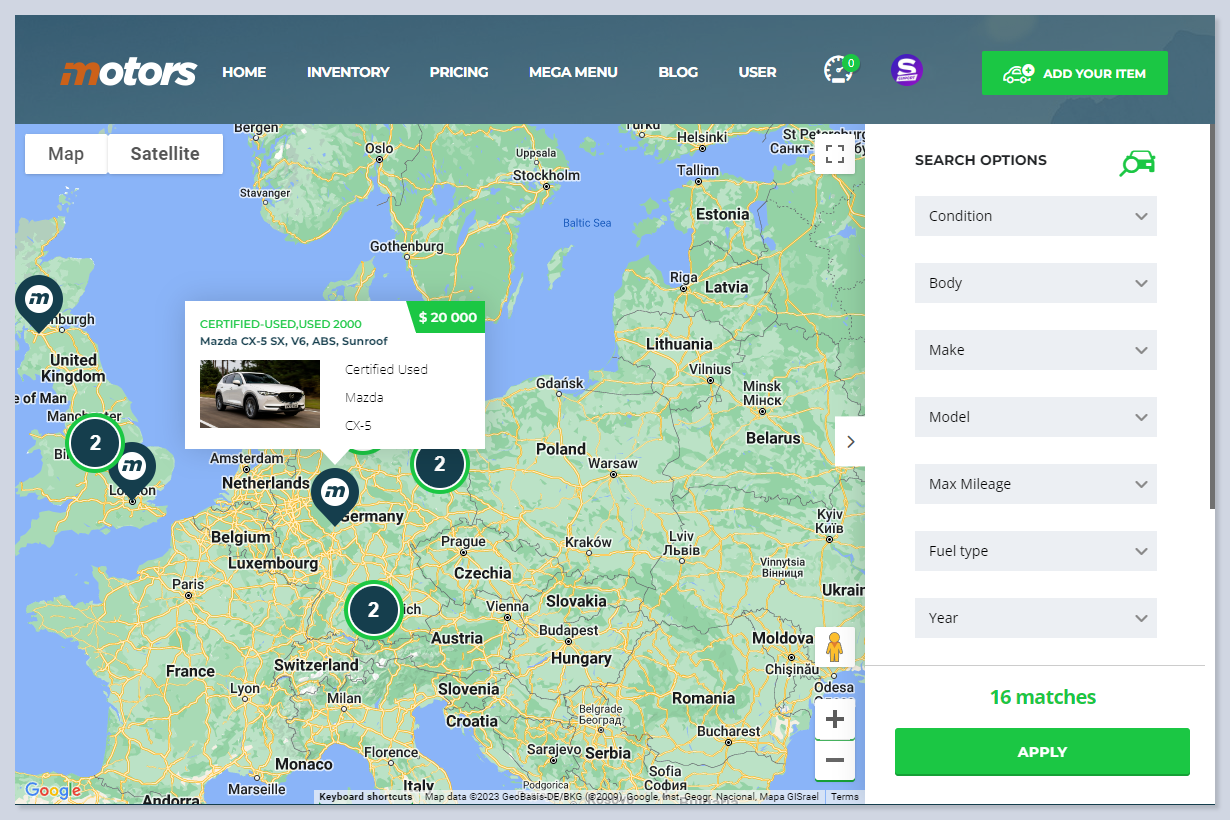Viewport: 1230px width, 820px height.
Task: Open the compare speedometer icon
Action: pyautogui.click(x=838, y=71)
